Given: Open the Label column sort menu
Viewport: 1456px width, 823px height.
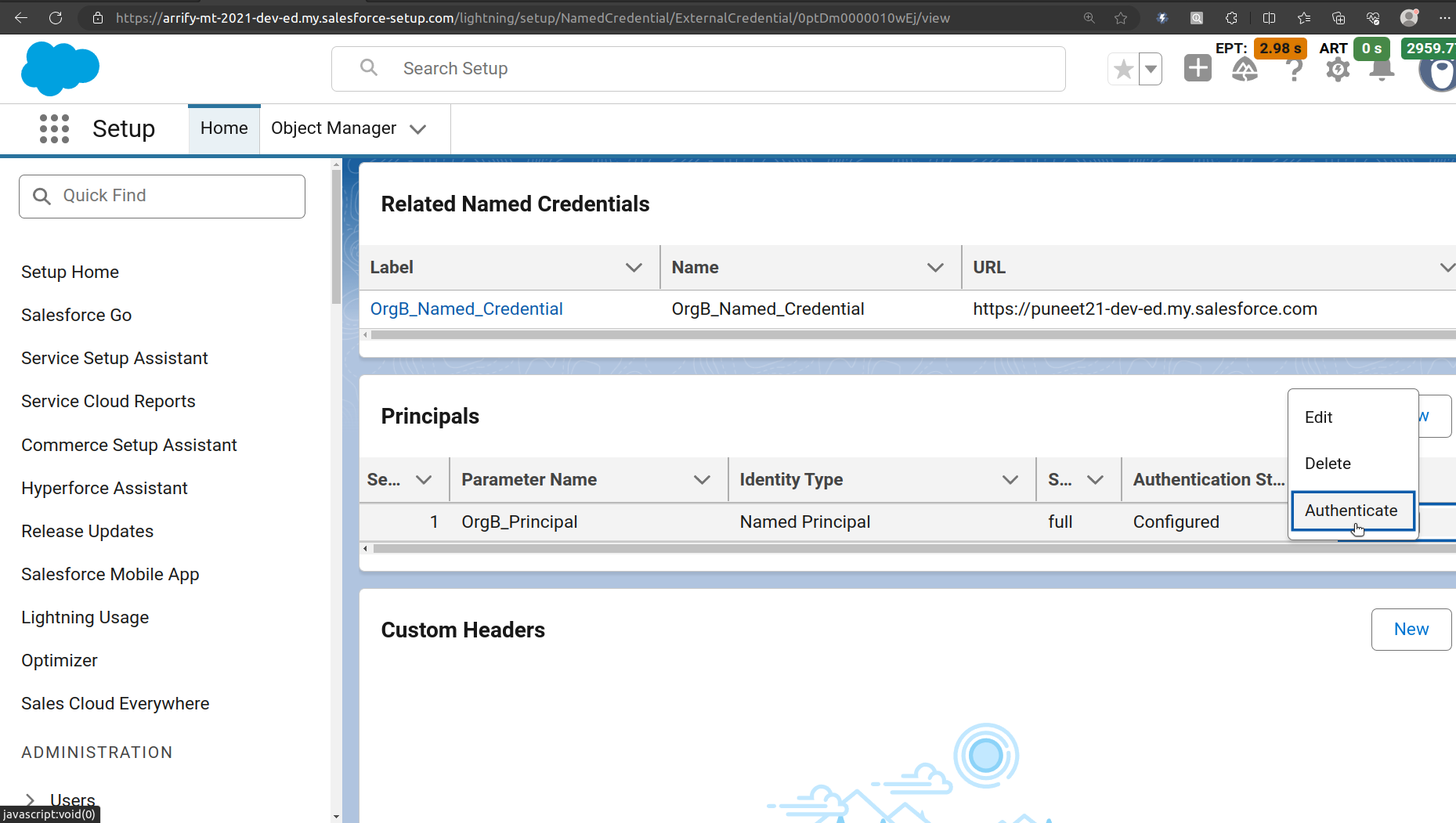Looking at the screenshot, I should (x=634, y=268).
